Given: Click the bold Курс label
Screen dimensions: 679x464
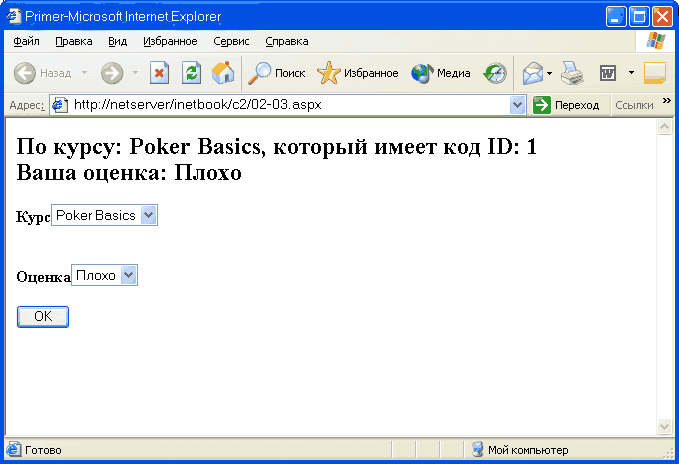Looking at the screenshot, I should click(x=33, y=216).
